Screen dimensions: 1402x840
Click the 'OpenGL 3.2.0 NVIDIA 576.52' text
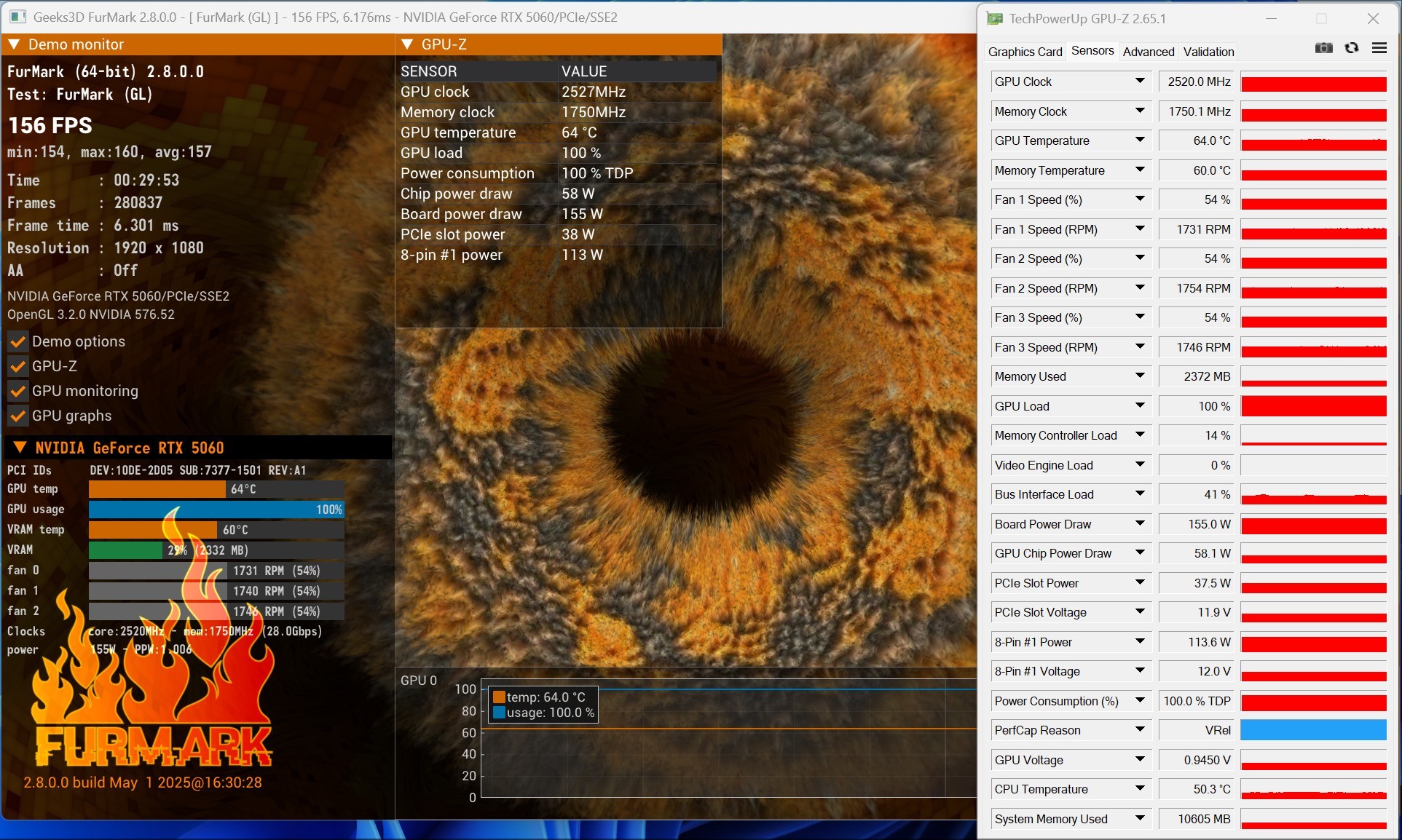(x=91, y=314)
